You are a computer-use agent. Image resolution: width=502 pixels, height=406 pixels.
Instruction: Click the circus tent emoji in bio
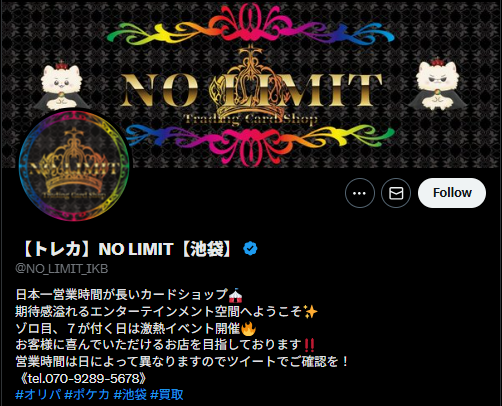236,295
